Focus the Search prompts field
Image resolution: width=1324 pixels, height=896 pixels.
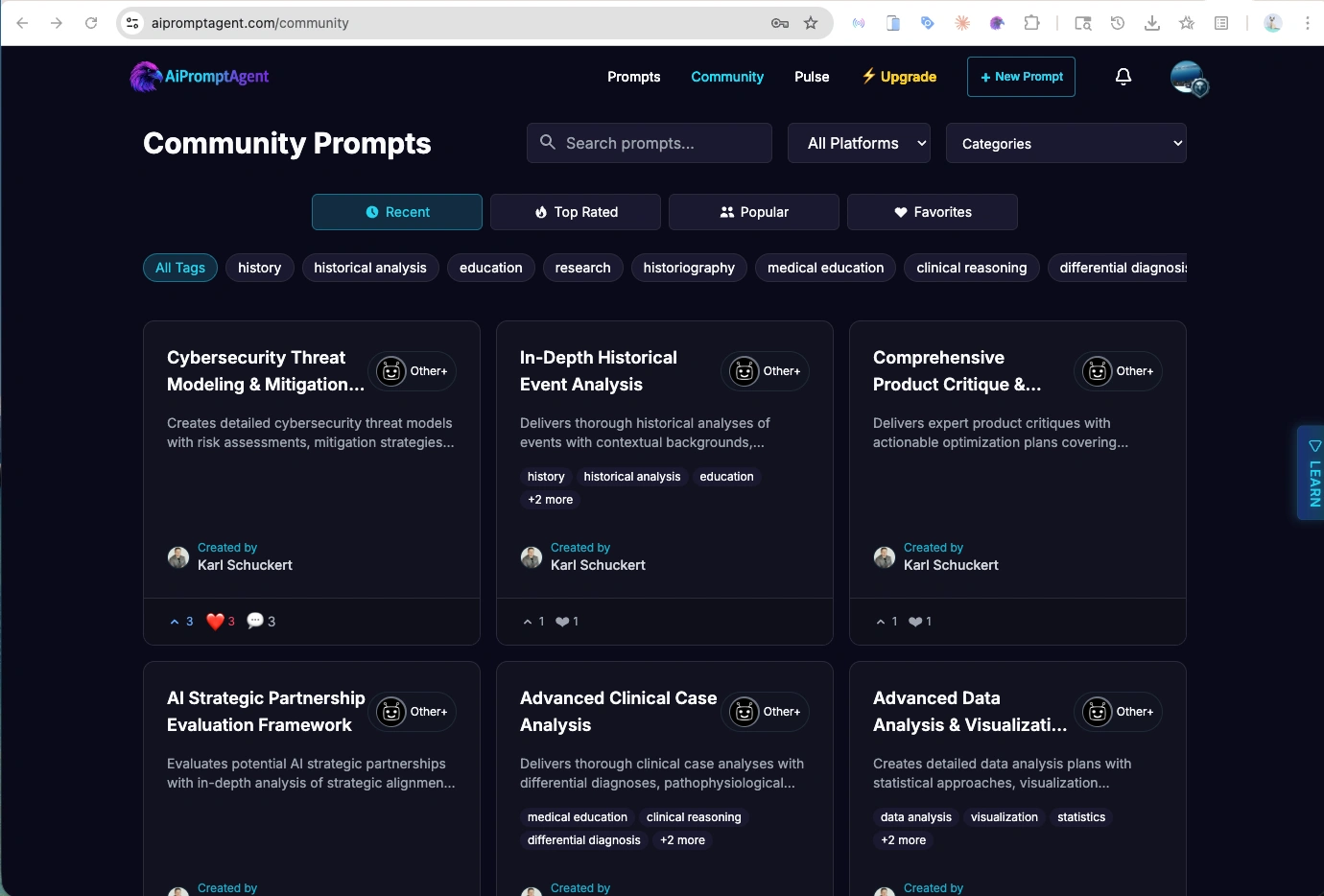point(650,143)
